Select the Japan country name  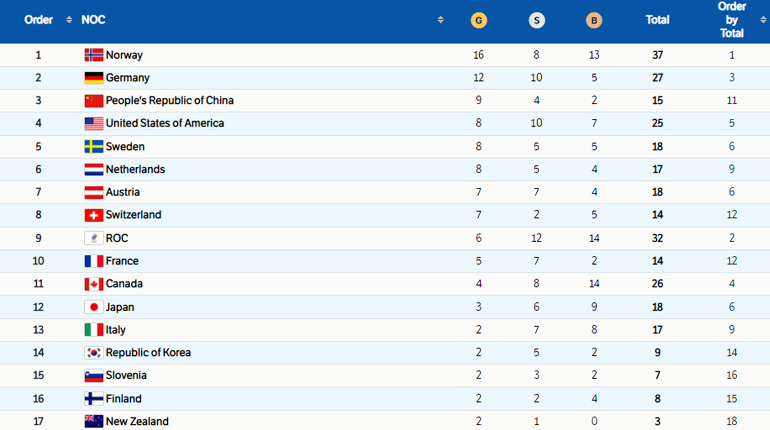(x=120, y=307)
